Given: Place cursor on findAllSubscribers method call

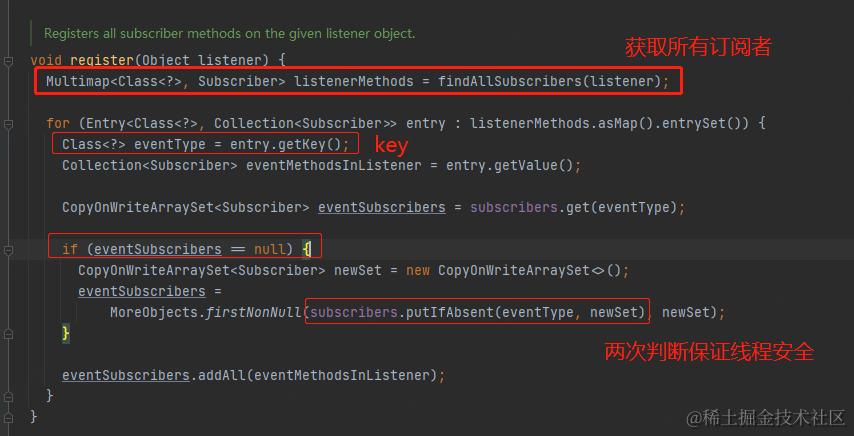Looking at the screenshot, I should pyautogui.click(x=510, y=82).
